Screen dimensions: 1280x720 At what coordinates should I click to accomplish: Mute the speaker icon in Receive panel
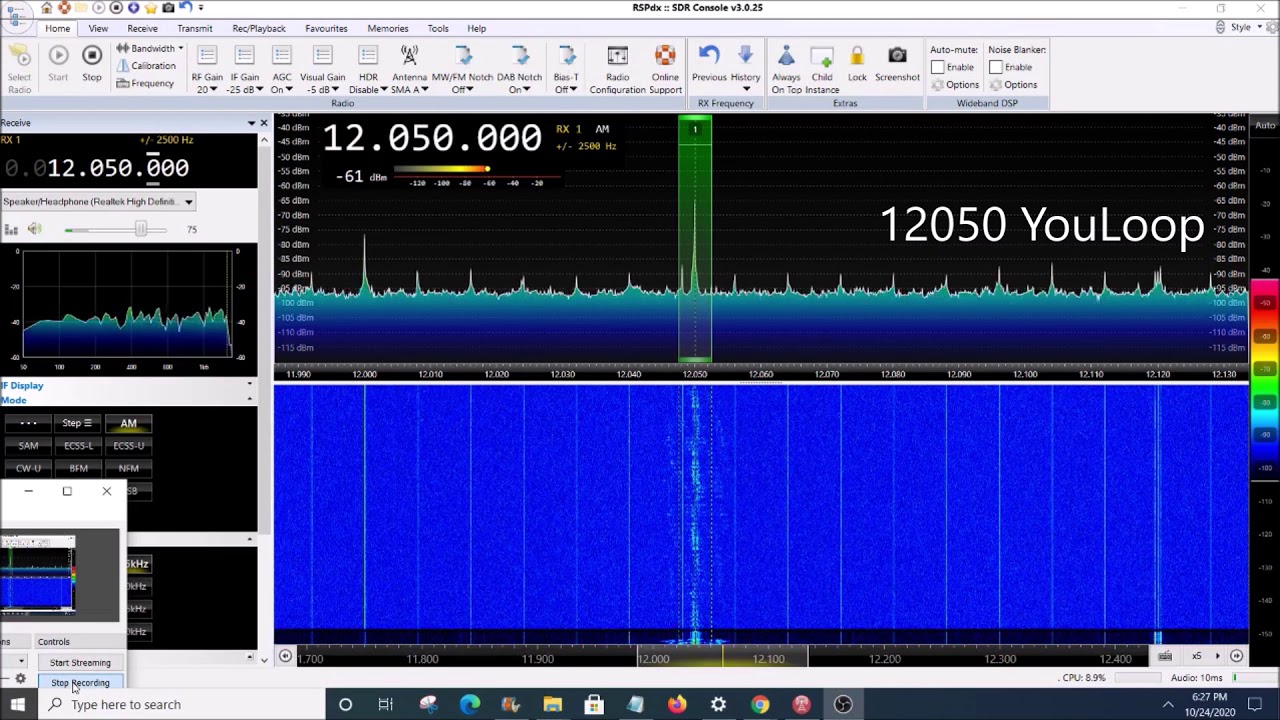(x=35, y=230)
